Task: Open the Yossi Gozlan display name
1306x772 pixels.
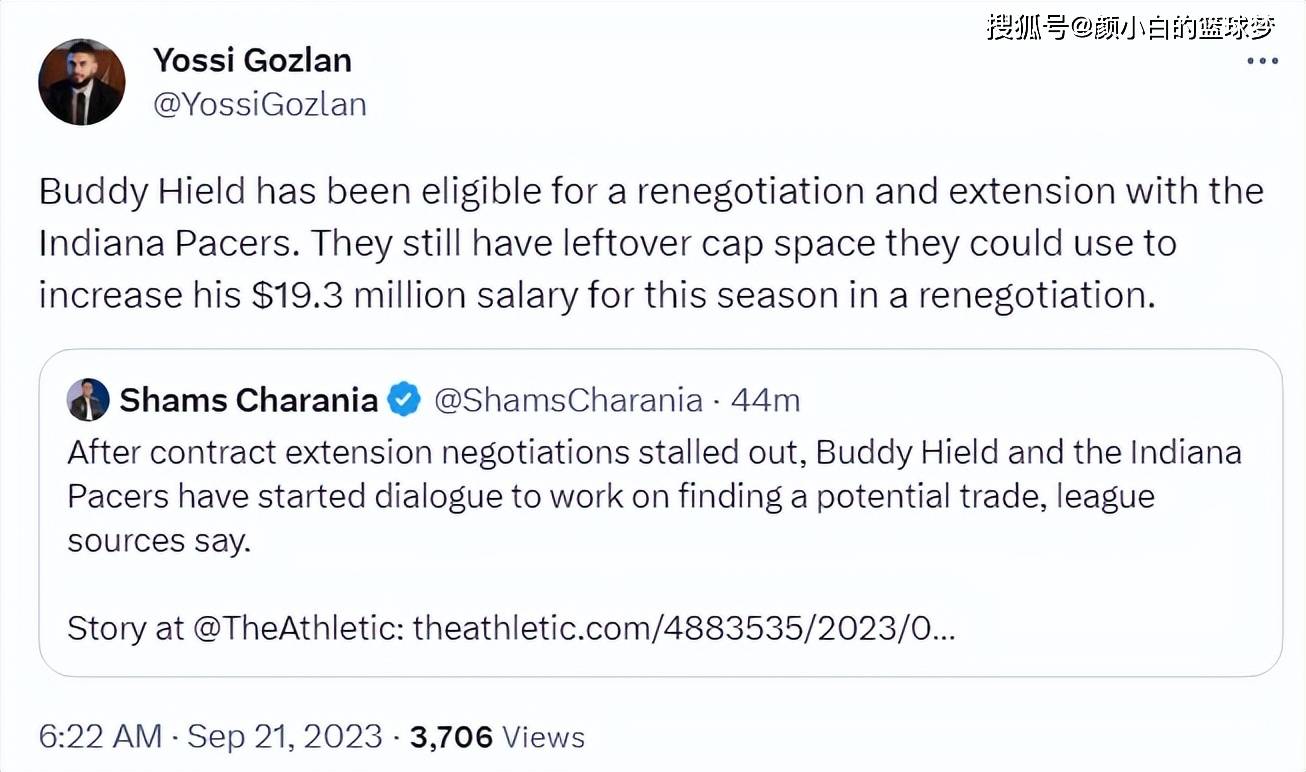Action: [x=252, y=60]
